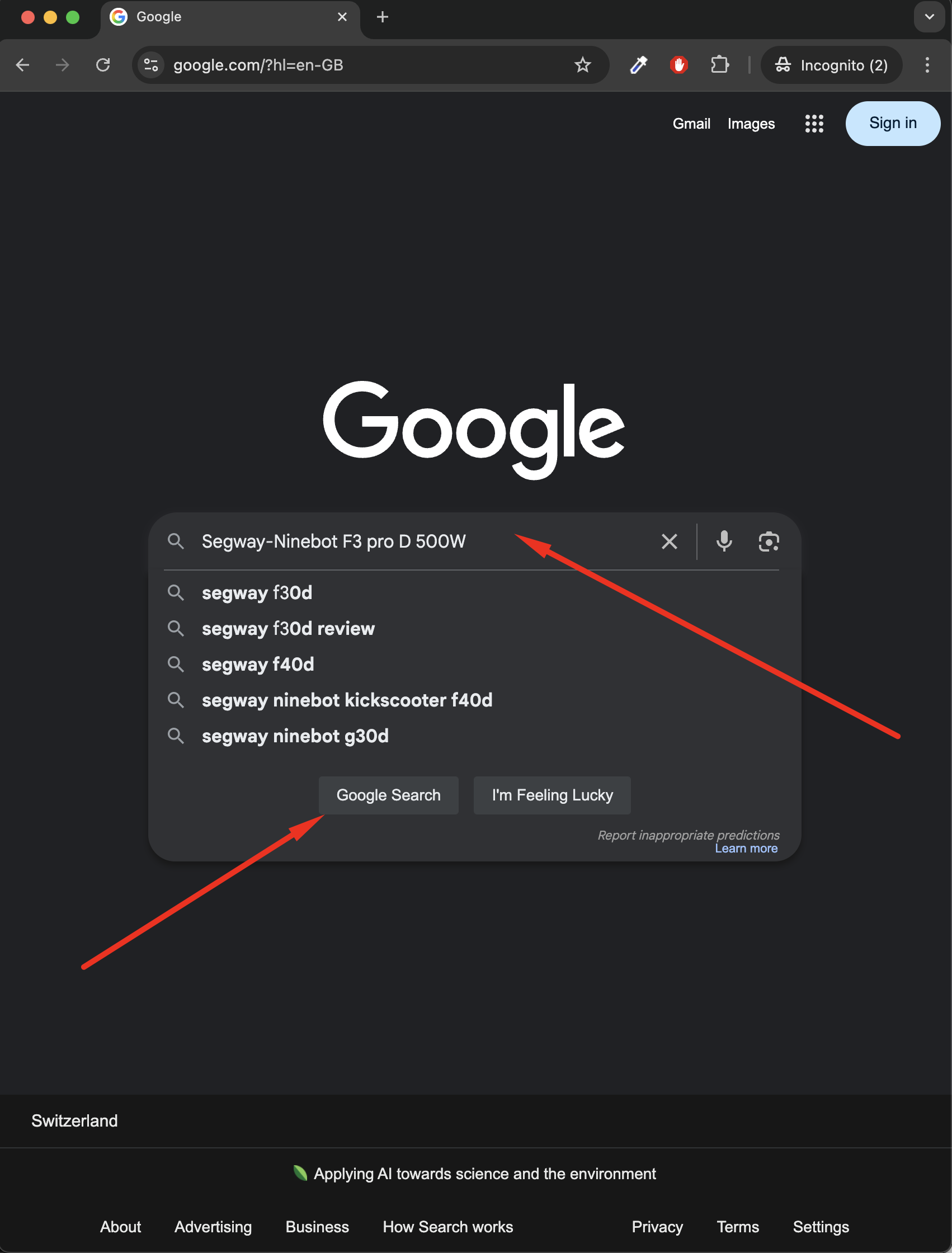The width and height of the screenshot is (952, 1253).
Task: Open a new tab with plus button
Action: [x=383, y=17]
